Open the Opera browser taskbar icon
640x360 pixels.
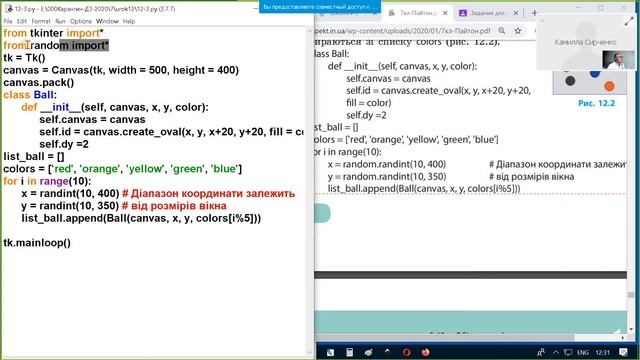pyautogui.click(x=406, y=352)
